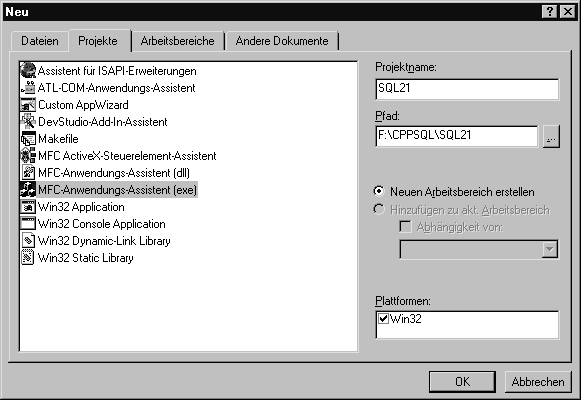Image resolution: width=581 pixels, height=400 pixels.
Task: Choose the Custom AppWizard icon
Action: [x=28, y=105]
